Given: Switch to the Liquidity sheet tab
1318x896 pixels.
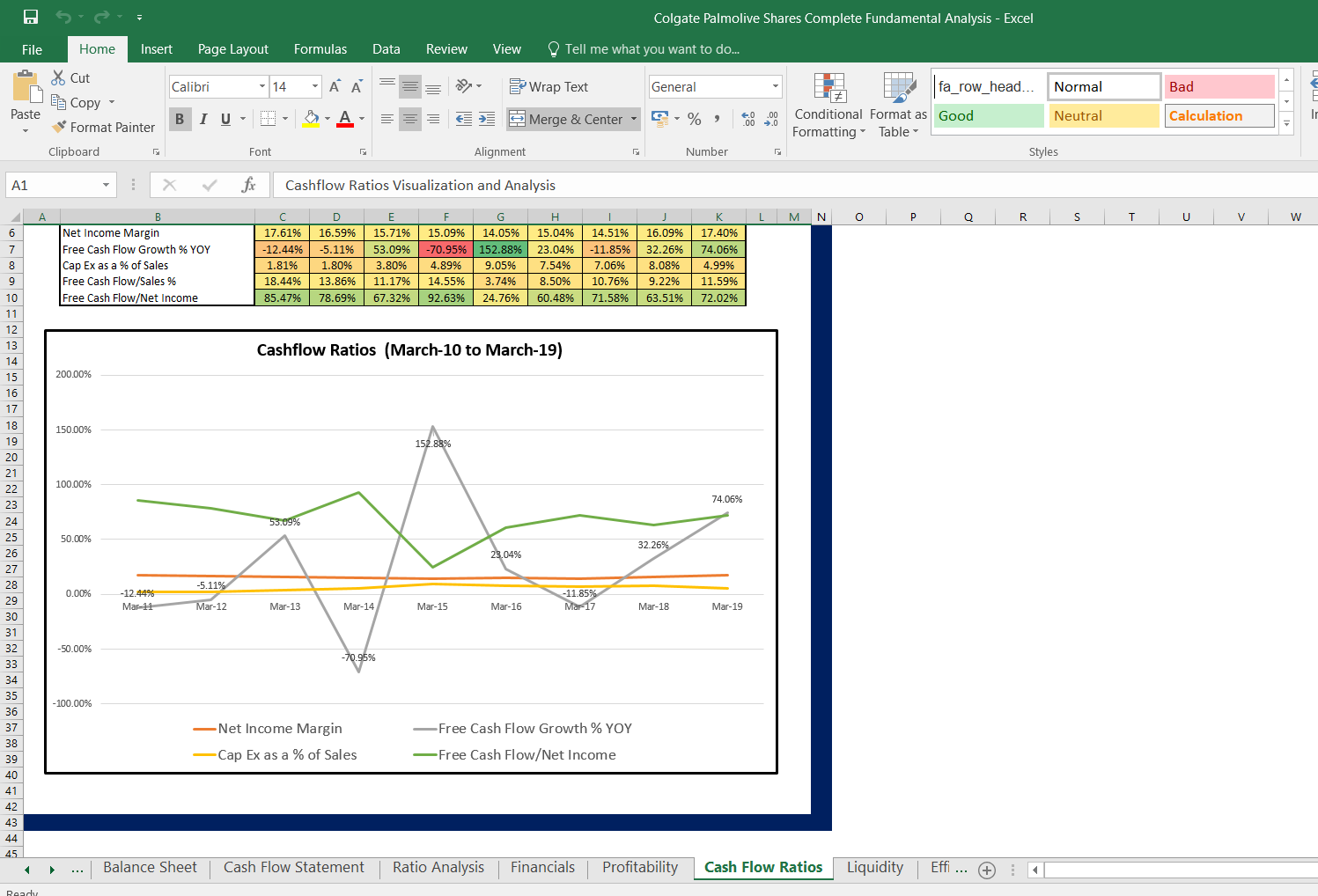Looking at the screenshot, I should (875, 867).
